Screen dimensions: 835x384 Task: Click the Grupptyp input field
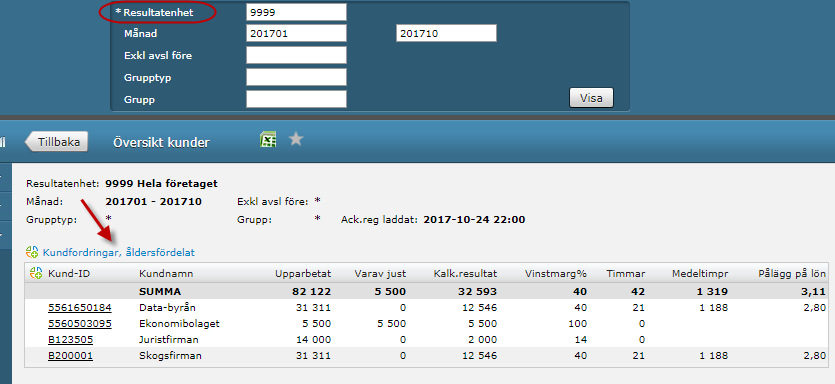click(296, 77)
